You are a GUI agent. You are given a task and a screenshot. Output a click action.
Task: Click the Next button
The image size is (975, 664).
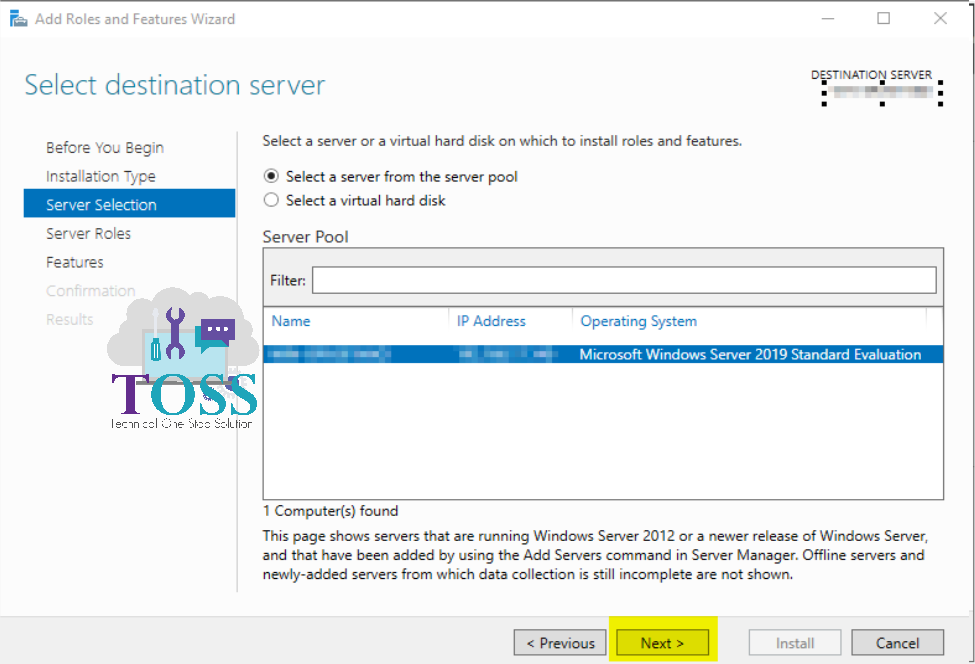662,643
